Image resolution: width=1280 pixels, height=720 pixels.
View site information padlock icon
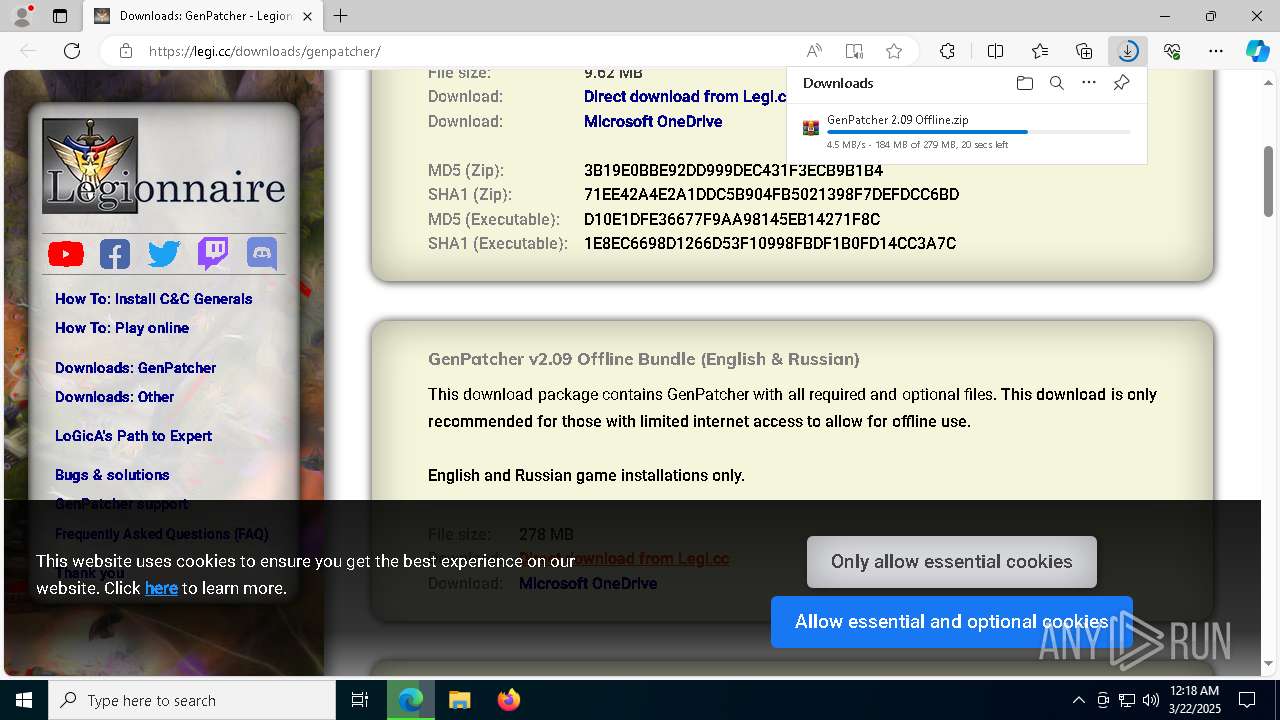click(x=125, y=51)
